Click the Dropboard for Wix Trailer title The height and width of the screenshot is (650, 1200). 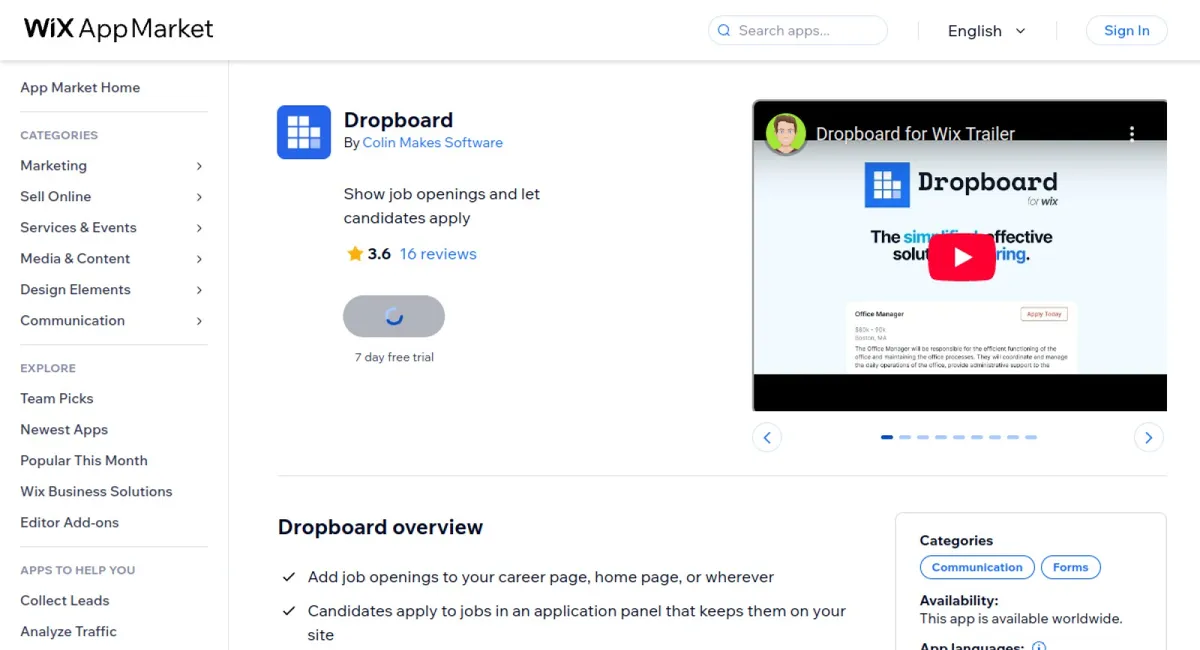click(x=915, y=134)
